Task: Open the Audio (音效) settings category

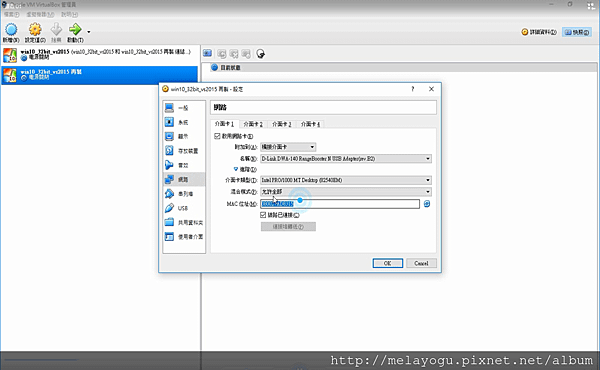Action: click(x=184, y=165)
